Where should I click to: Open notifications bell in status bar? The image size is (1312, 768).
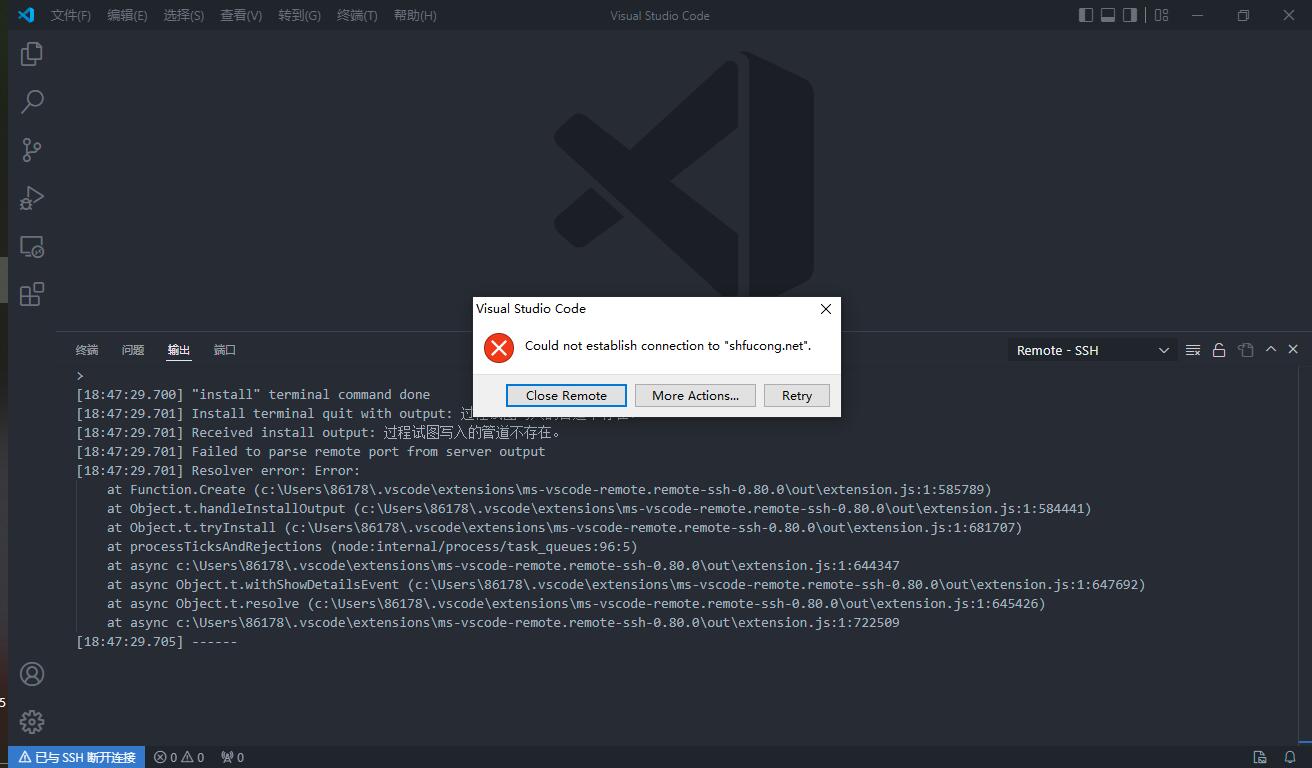click(x=1291, y=757)
